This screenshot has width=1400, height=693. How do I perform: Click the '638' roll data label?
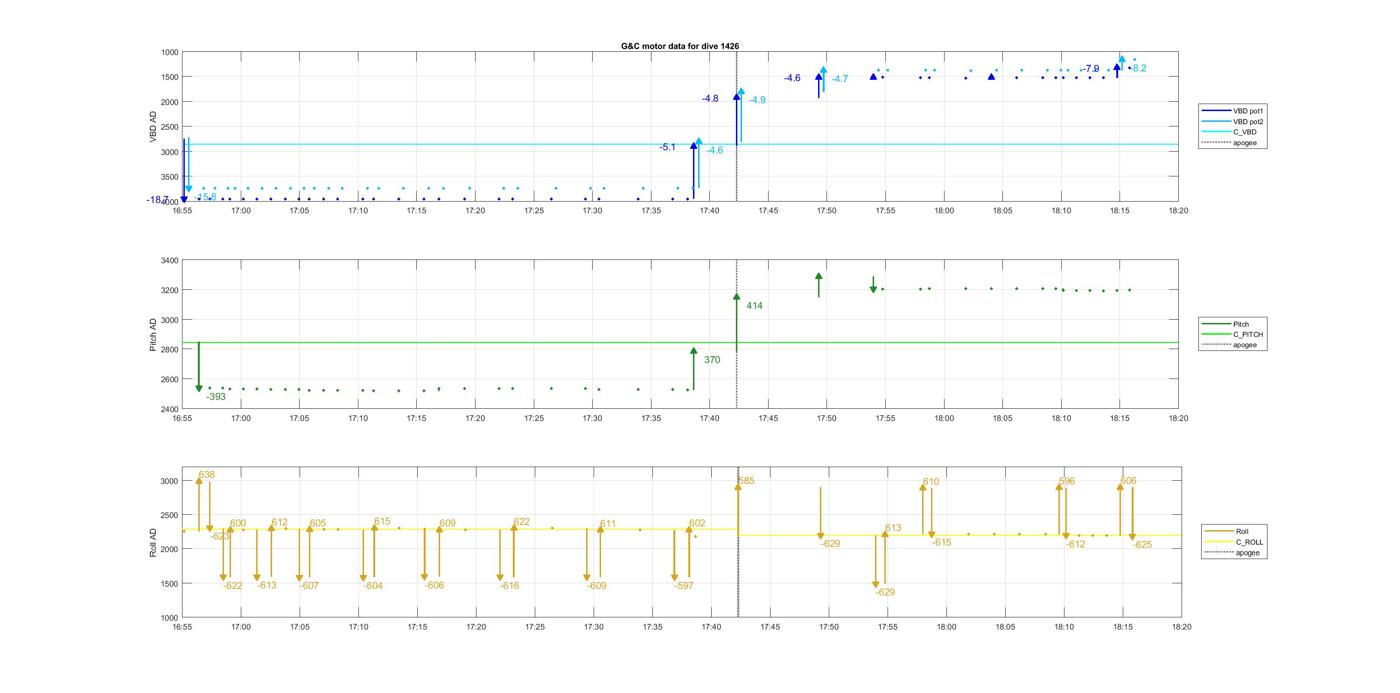(x=207, y=474)
